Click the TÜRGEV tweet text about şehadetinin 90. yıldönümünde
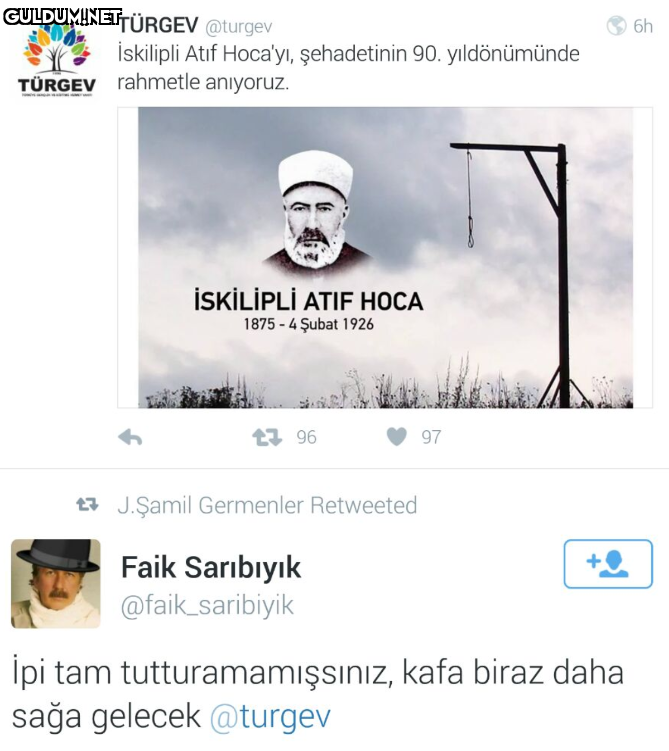This screenshot has width=669, height=751. tap(349, 68)
